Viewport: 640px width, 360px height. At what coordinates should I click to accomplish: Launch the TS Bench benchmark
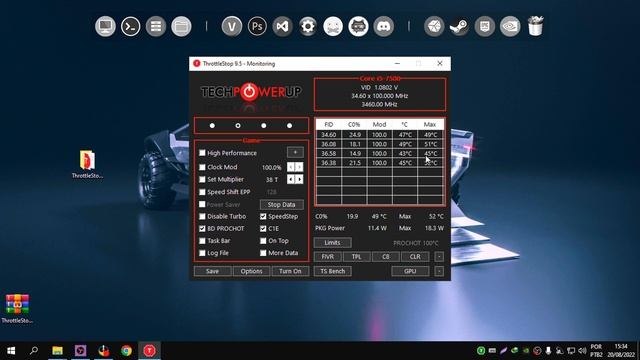click(x=333, y=271)
